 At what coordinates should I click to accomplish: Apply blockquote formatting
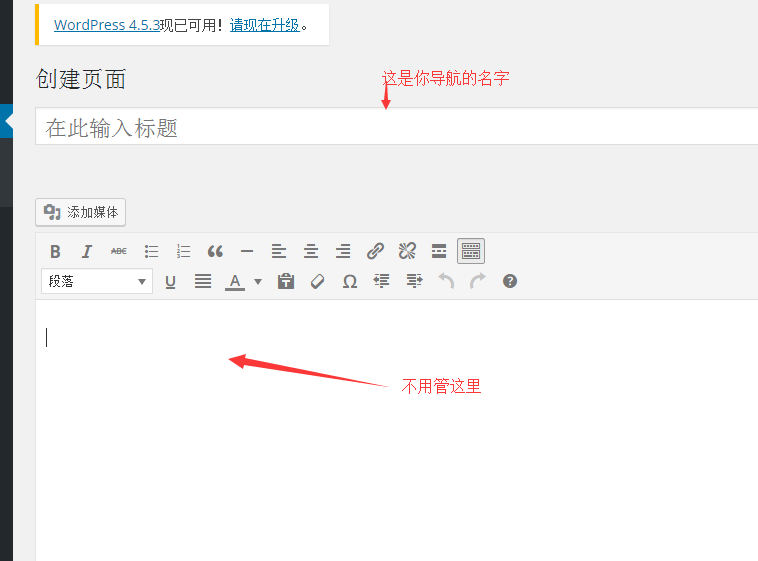click(x=215, y=251)
